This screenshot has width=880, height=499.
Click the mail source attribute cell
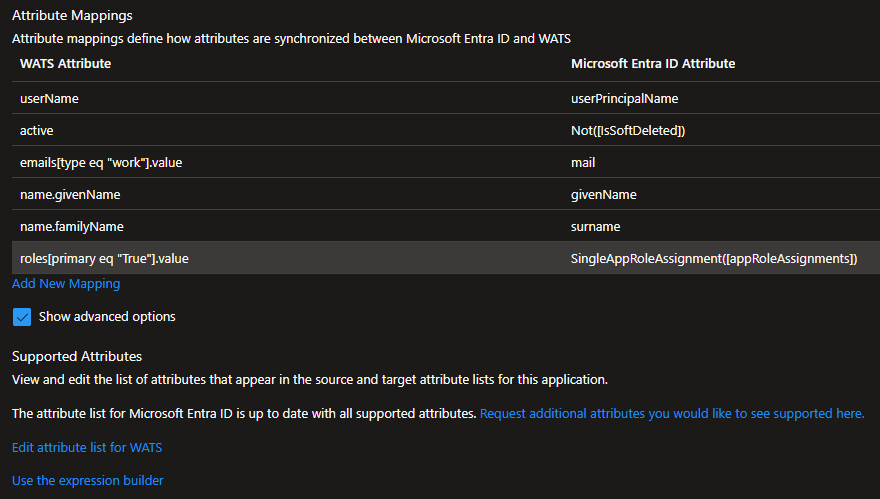pyautogui.click(x=583, y=162)
